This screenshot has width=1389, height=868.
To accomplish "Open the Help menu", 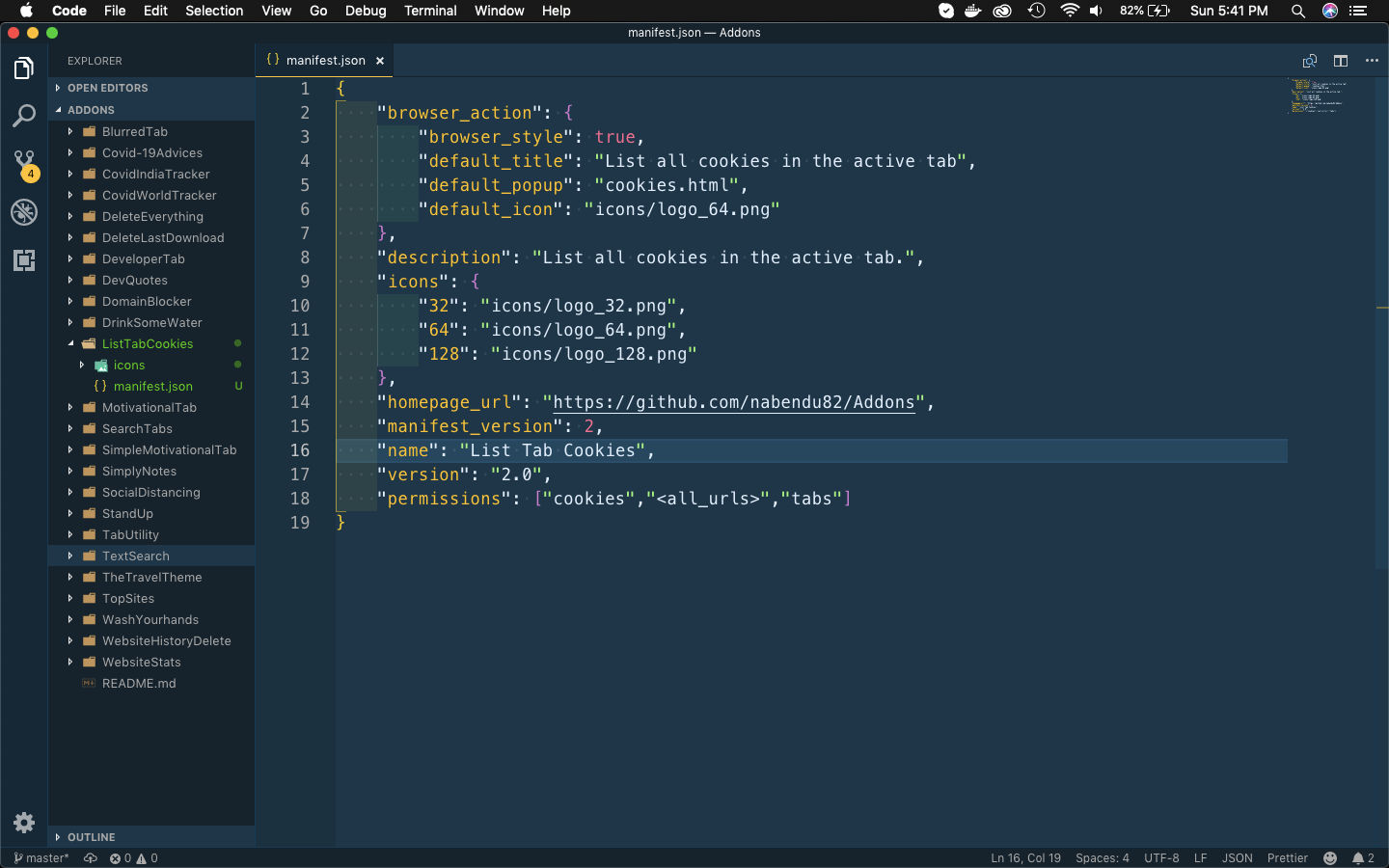I will coord(556,11).
